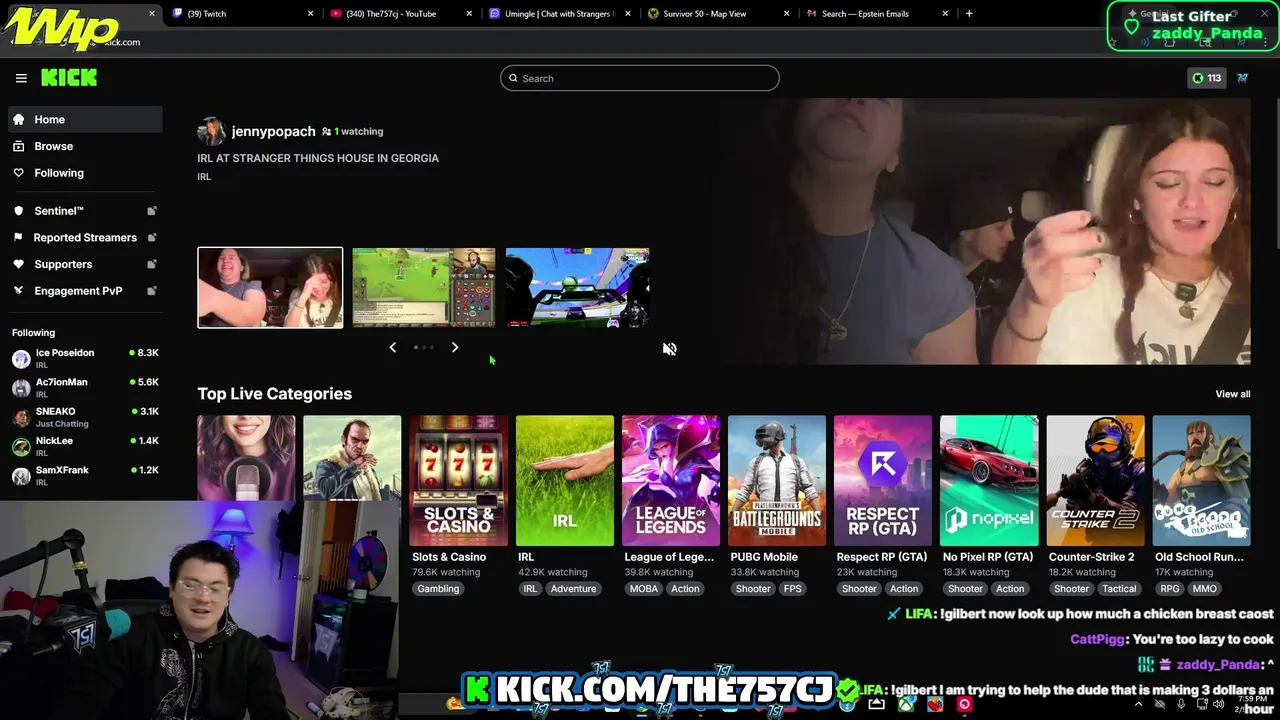Open SamXFrank's channel from Following list

85,476
